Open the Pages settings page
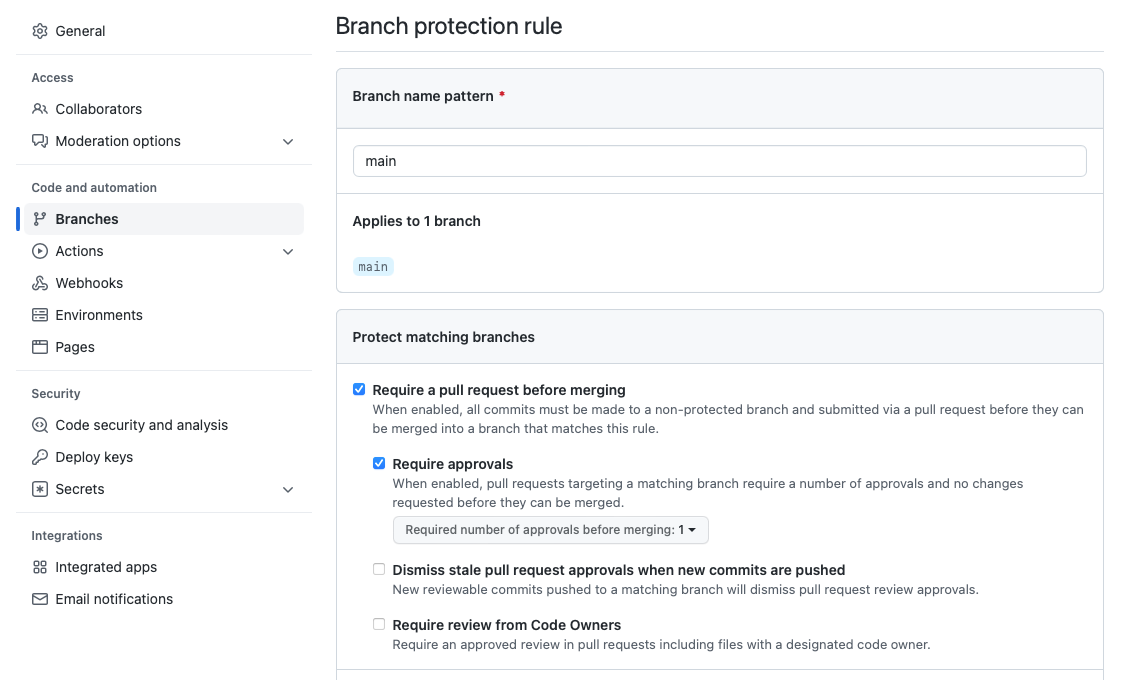1124x680 pixels. [x=77, y=347]
